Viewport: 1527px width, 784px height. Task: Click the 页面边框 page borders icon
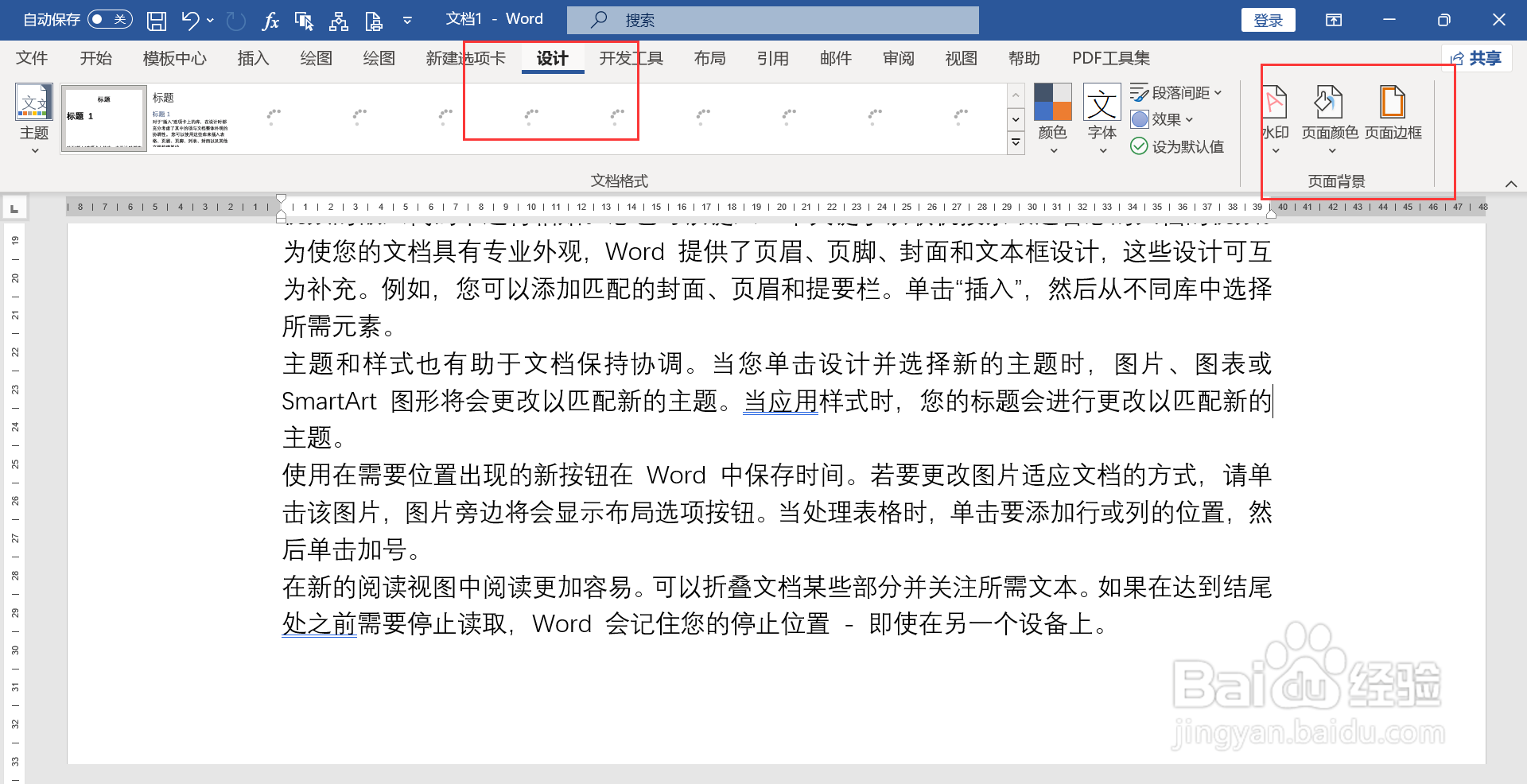(1393, 114)
